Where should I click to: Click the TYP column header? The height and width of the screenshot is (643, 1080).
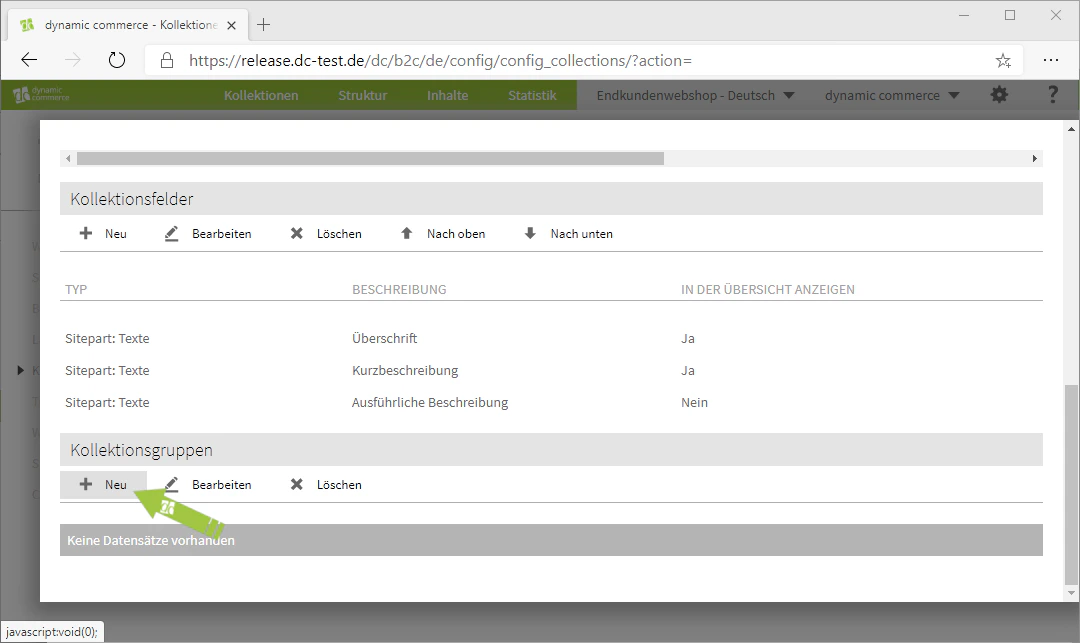tap(76, 290)
